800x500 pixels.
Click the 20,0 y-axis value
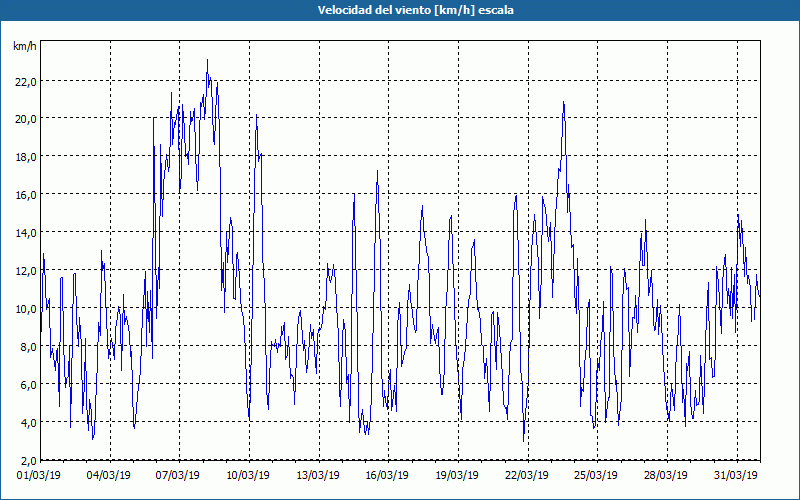[26, 119]
